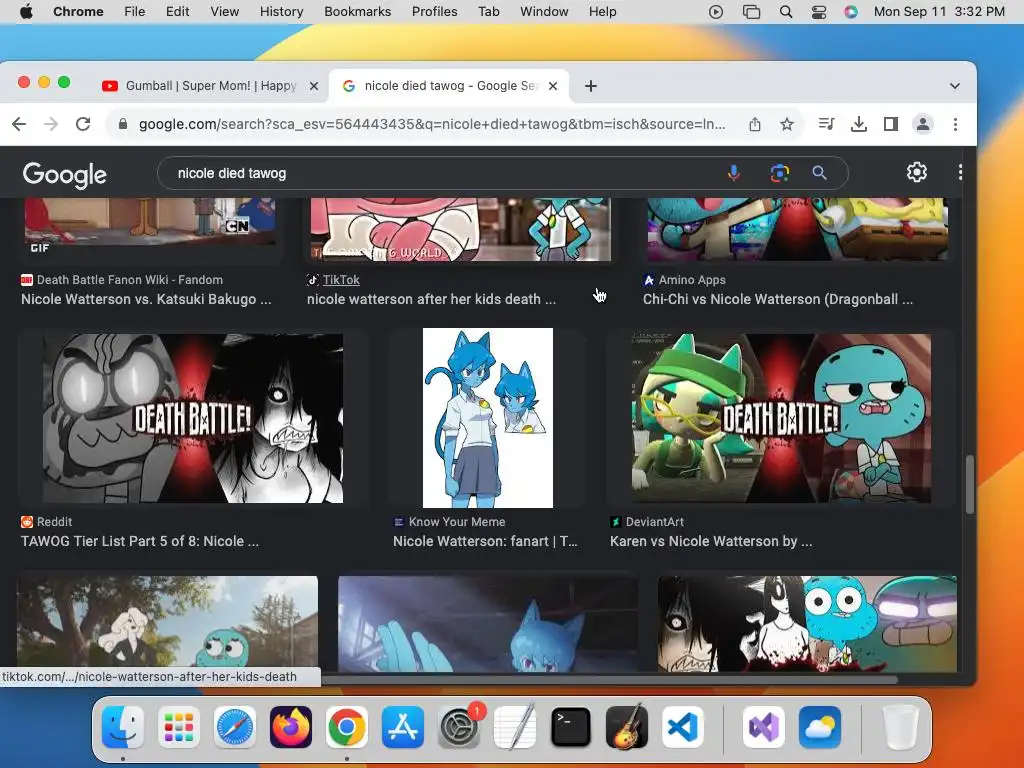The height and width of the screenshot is (768, 1024).
Task: Click the date and time in menu bar
Action: pyautogui.click(x=939, y=12)
